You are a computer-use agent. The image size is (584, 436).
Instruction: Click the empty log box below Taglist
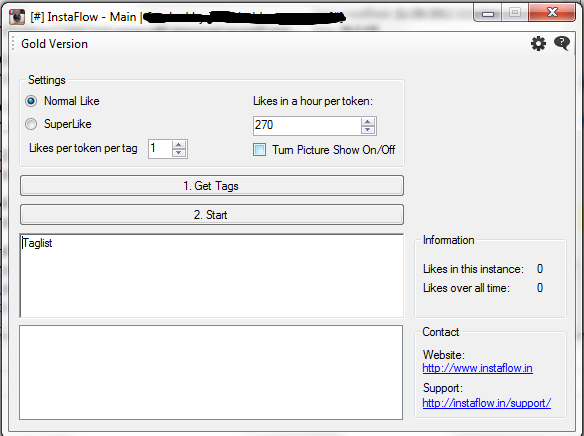(211, 372)
